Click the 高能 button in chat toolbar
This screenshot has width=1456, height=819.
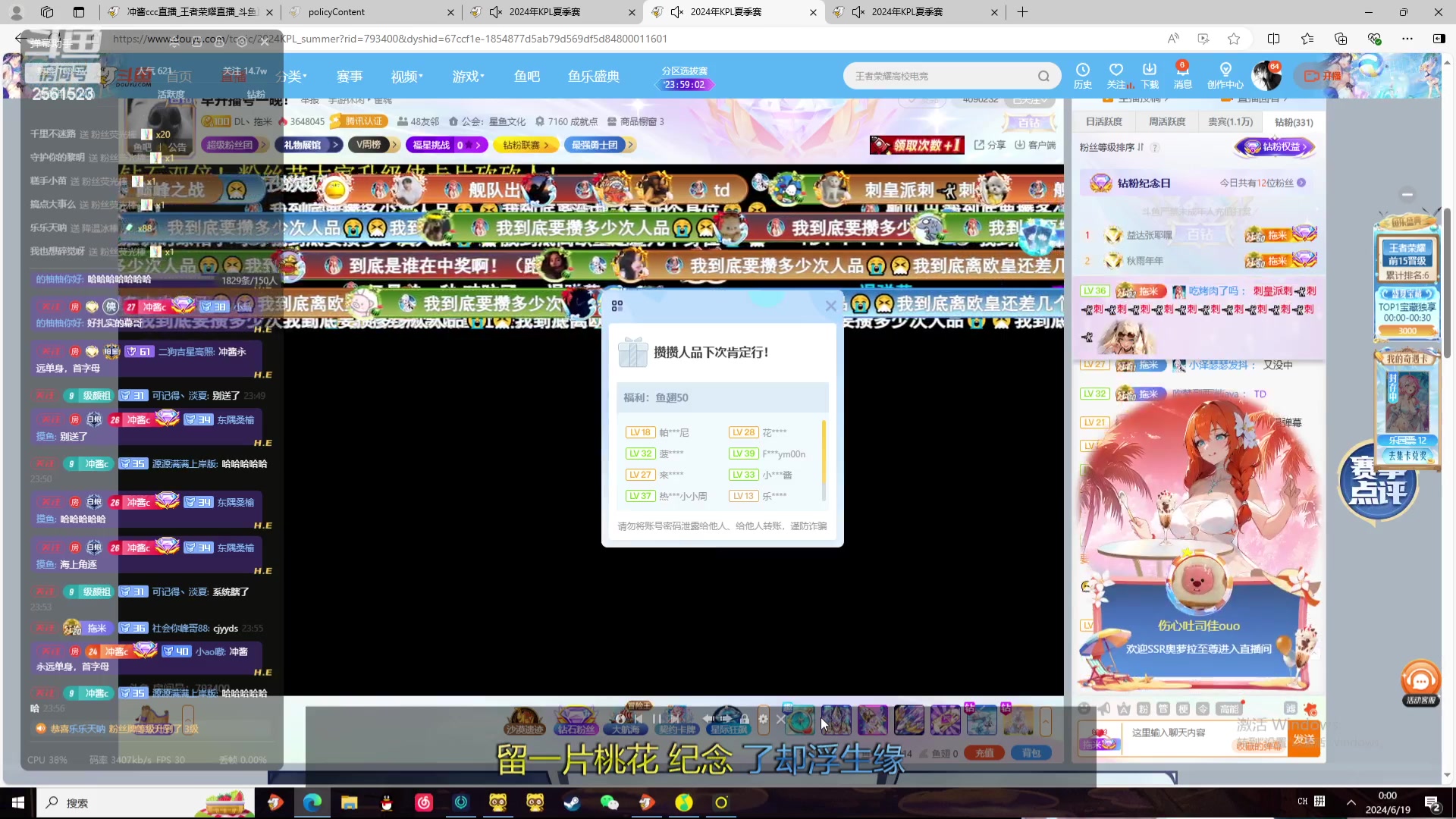pos(1228,708)
